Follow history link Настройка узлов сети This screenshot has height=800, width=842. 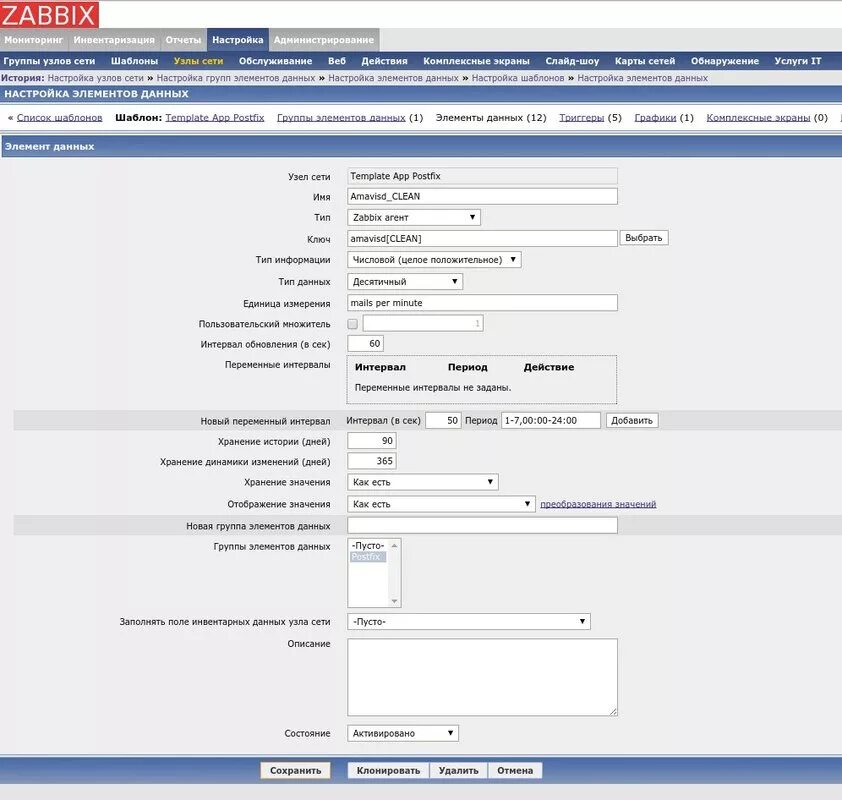click(96, 78)
